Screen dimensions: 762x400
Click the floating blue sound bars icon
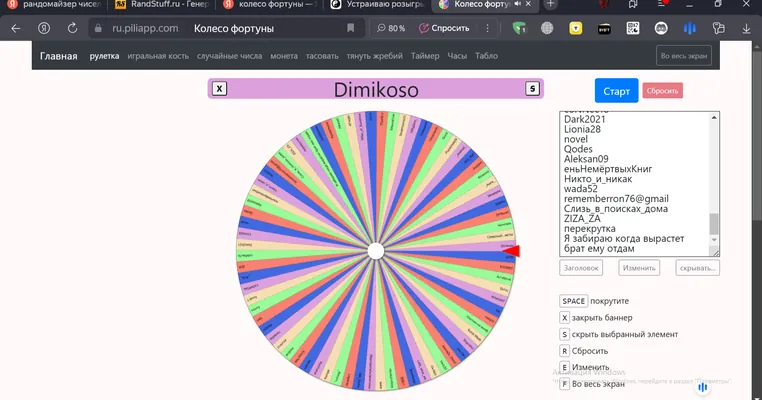pyautogui.click(x=702, y=387)
